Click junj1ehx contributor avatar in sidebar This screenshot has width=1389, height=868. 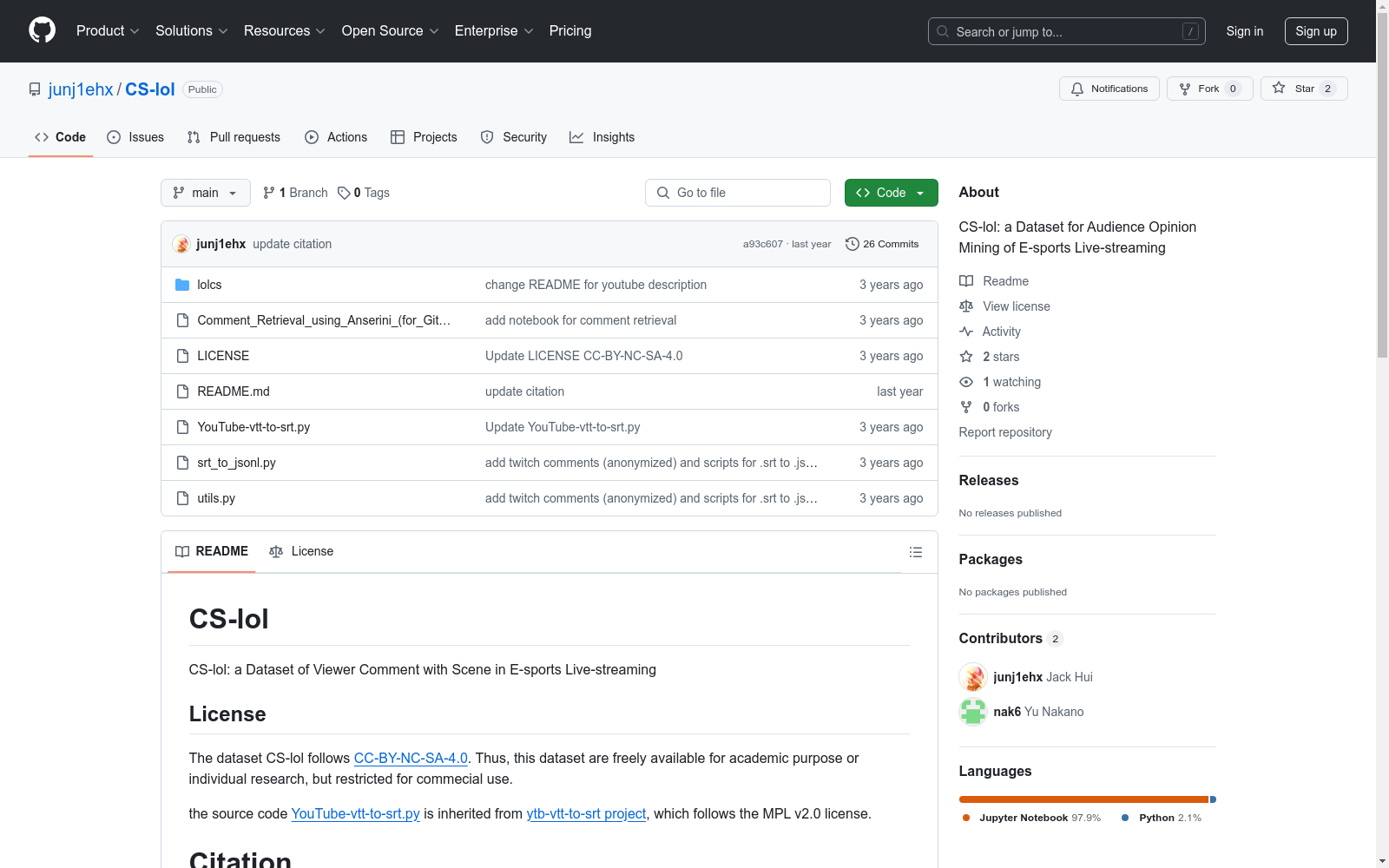[973, 677]
